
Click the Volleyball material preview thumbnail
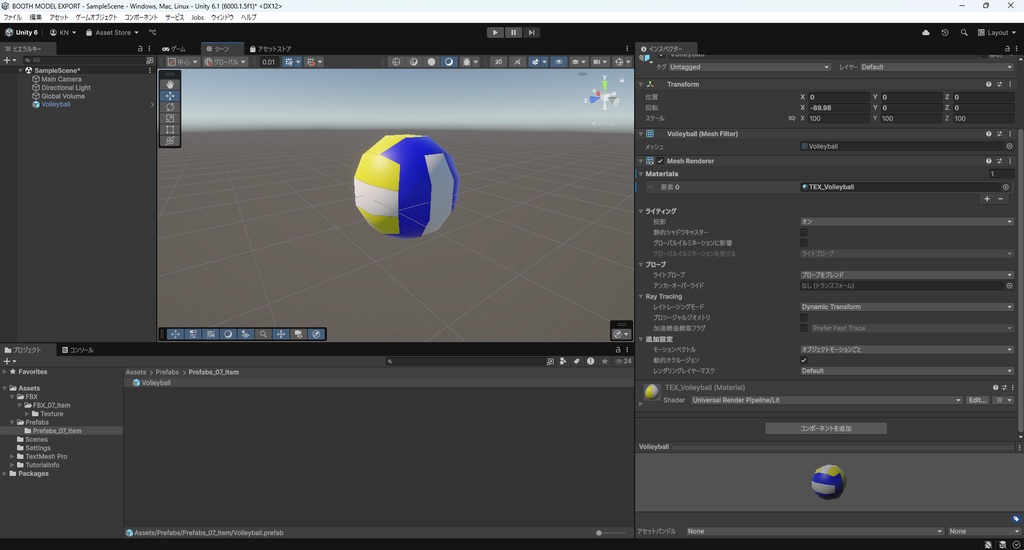(x=651, y=392)
